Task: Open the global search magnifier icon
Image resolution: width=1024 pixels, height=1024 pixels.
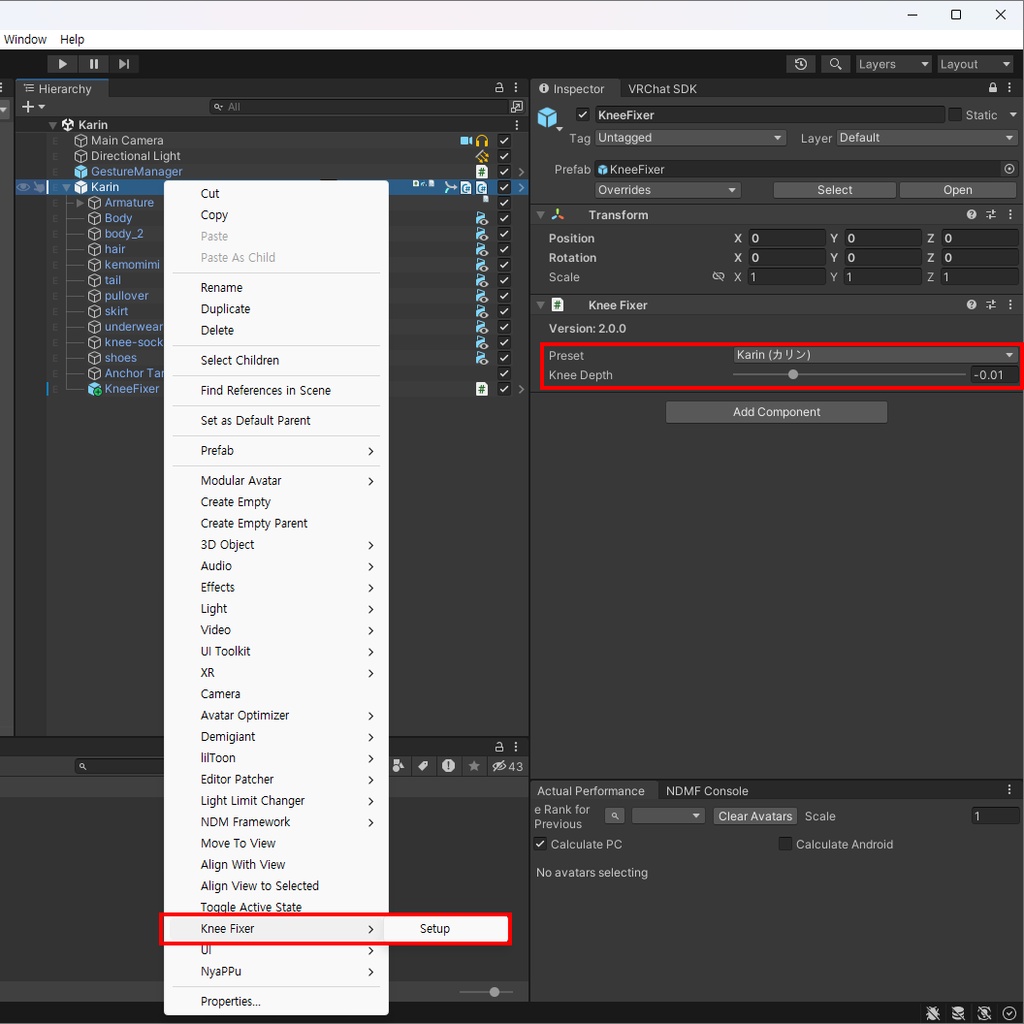Action: tap(835, 64)
